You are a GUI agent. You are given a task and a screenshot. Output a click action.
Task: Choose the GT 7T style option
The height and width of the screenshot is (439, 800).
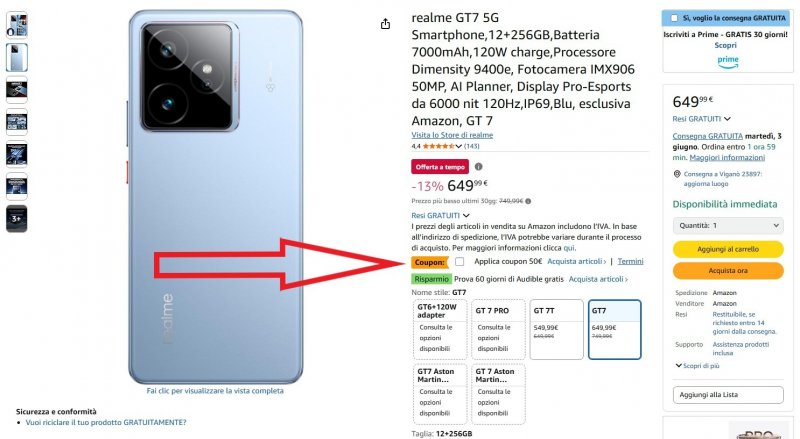557,329
